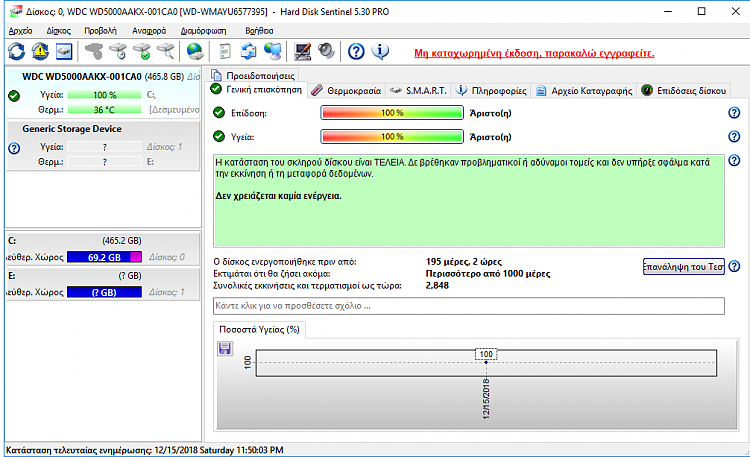Open the Αρχείο menu
Viewport: 750px width, 457px height.
point(21,31)
